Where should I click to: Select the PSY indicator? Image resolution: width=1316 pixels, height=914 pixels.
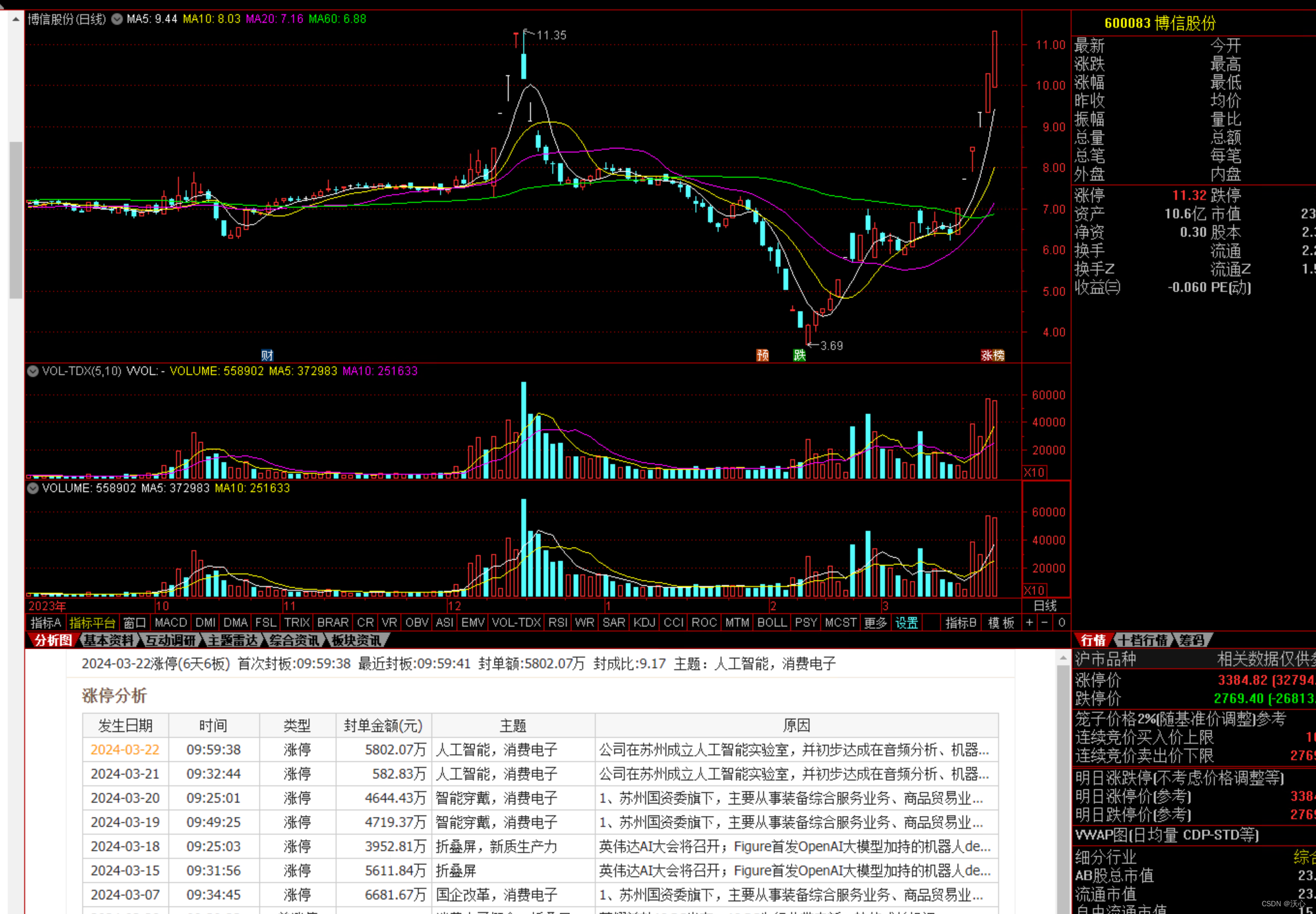click(806, 622)
